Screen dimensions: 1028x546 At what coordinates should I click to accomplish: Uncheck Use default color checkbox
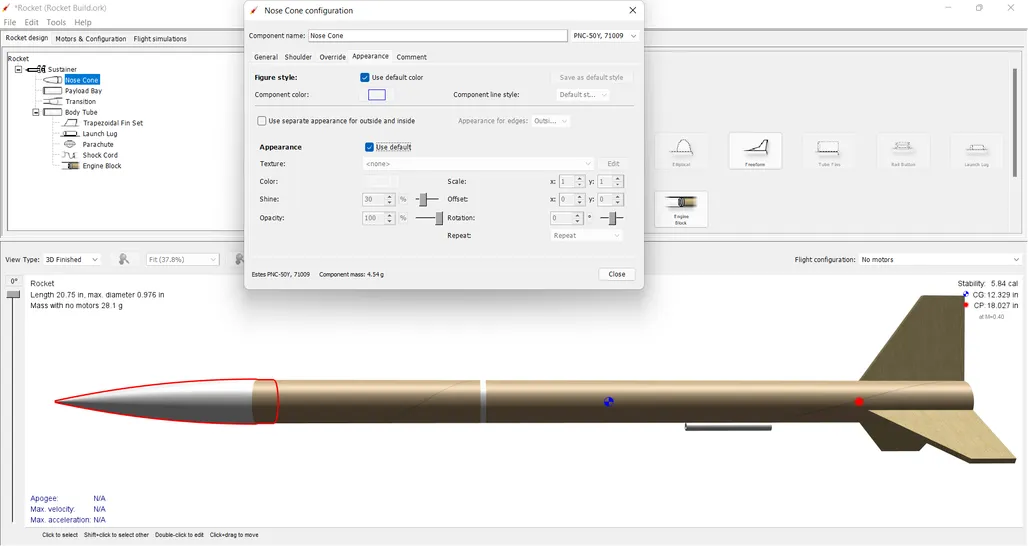coord(365,77)
